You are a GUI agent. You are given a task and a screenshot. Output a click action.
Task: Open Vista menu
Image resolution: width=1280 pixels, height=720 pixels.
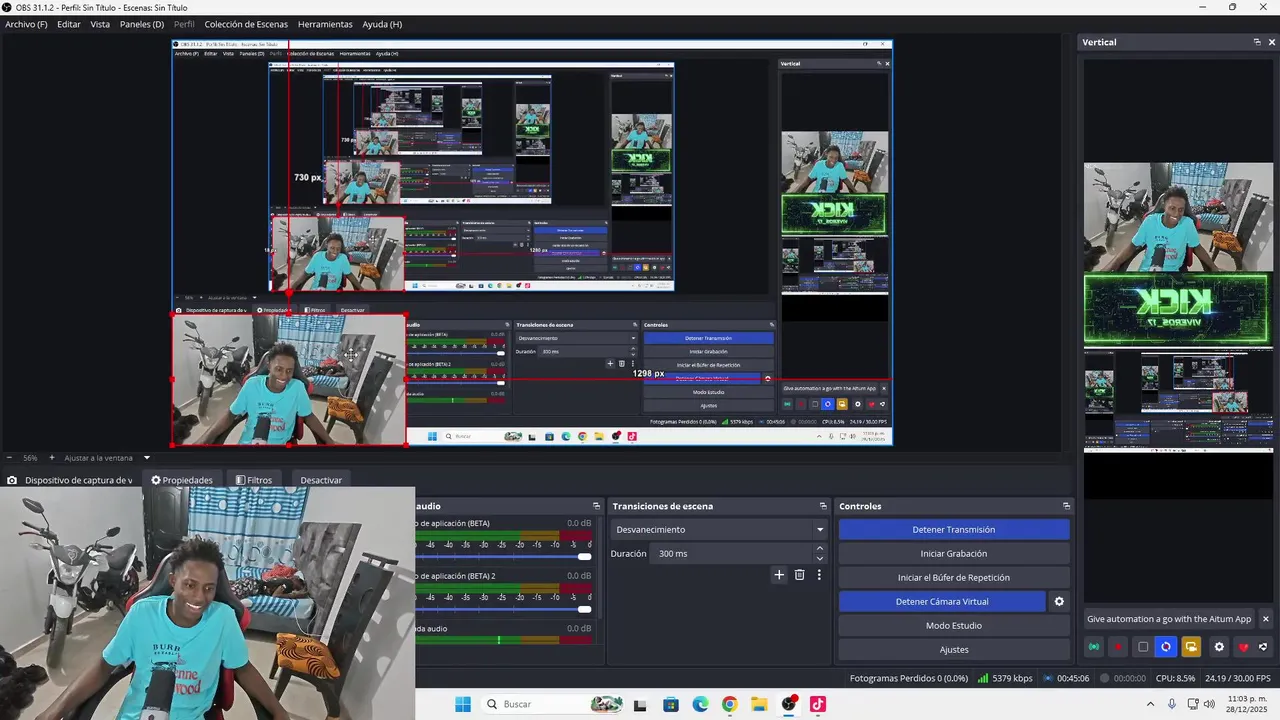(100, 24)
